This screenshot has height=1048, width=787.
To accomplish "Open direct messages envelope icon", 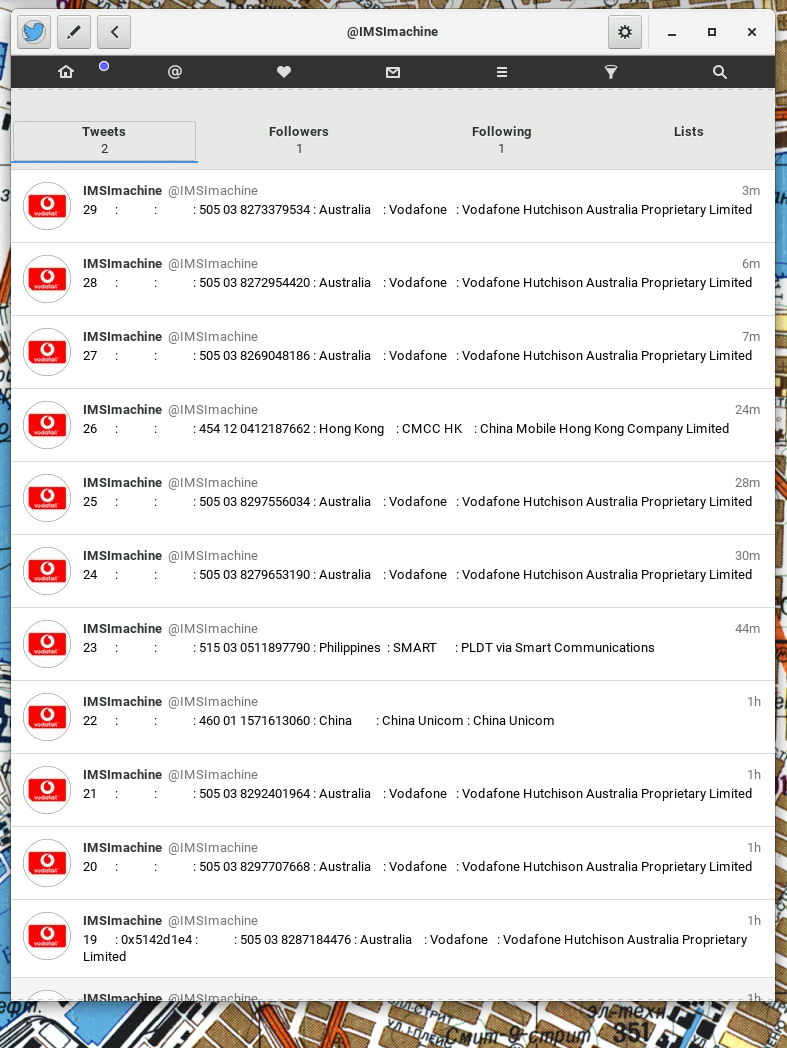I will [x=392, y=72].
